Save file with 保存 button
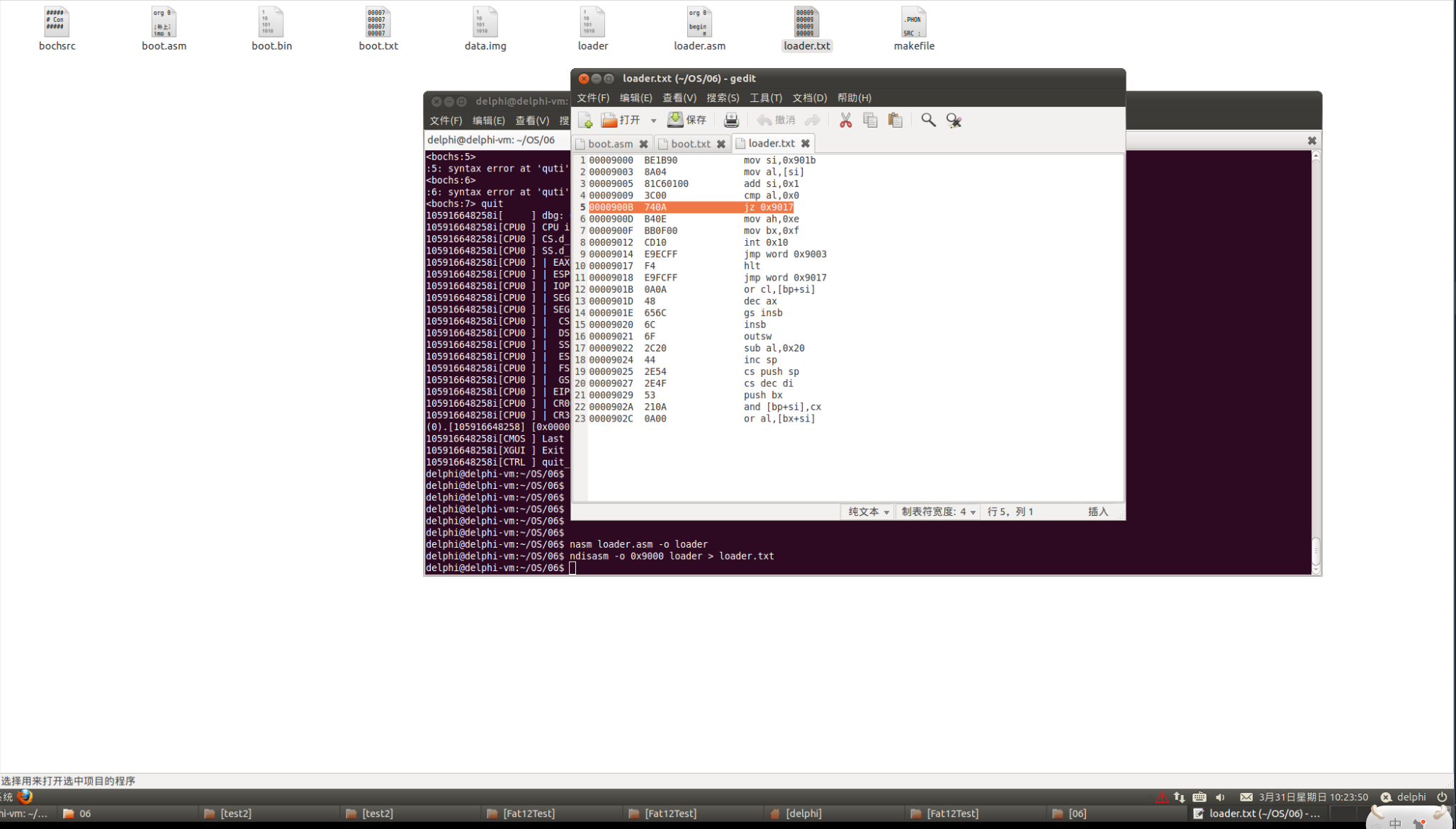Viewport: 1456px width, 829px height. point(687,120)
